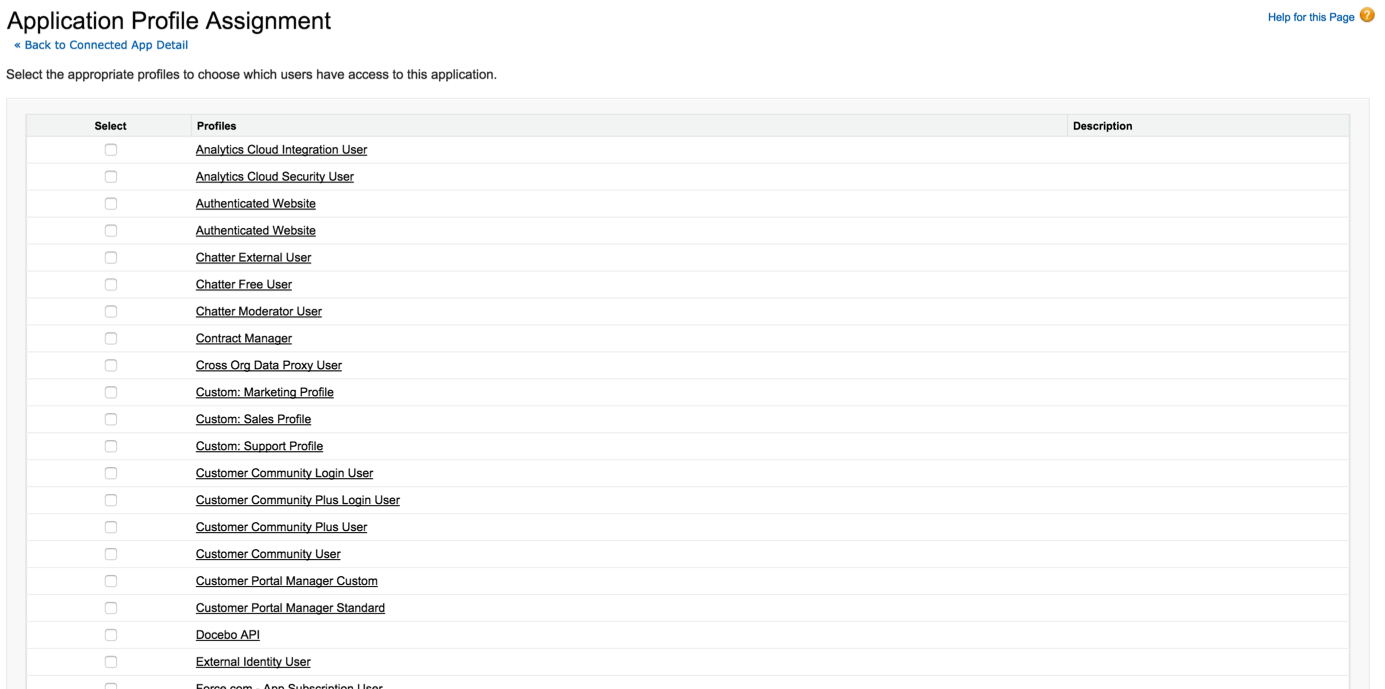Go back to Connected App Detail
Image resolution: width=1385 pixels, height=689 pixels.
pos(101,45)
